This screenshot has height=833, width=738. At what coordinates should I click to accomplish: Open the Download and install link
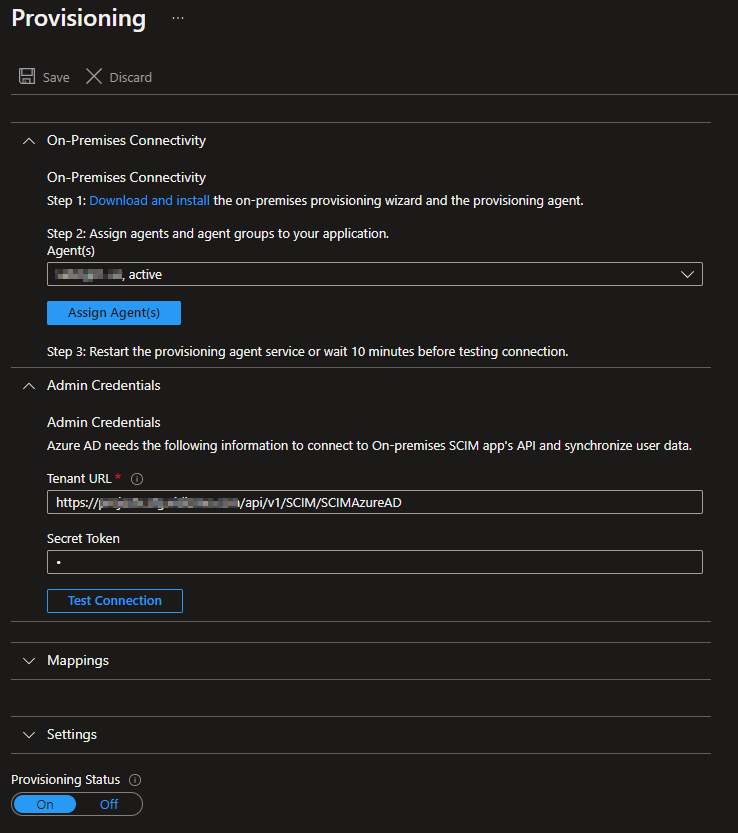[x=150, y=200]
